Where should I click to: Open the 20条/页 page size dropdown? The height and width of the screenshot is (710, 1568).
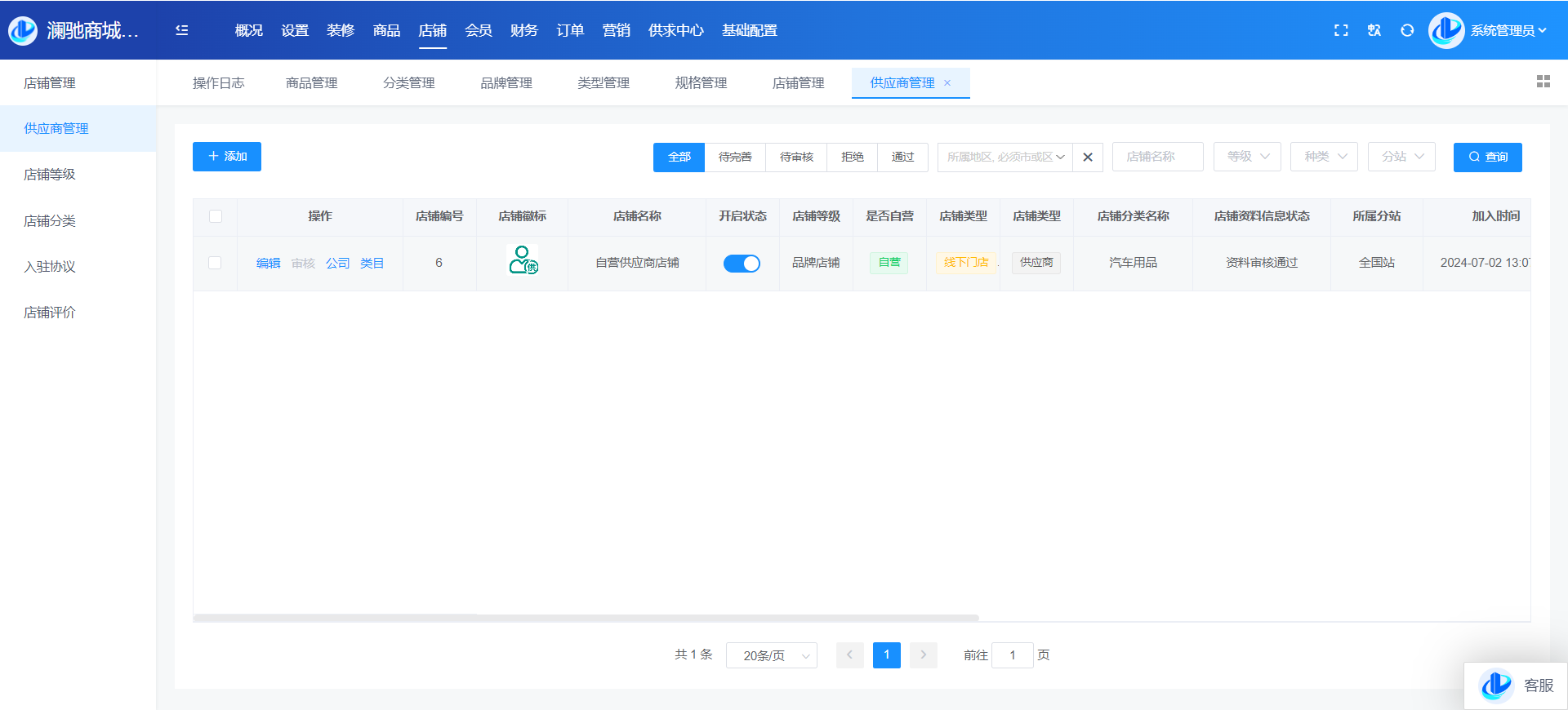771,655
